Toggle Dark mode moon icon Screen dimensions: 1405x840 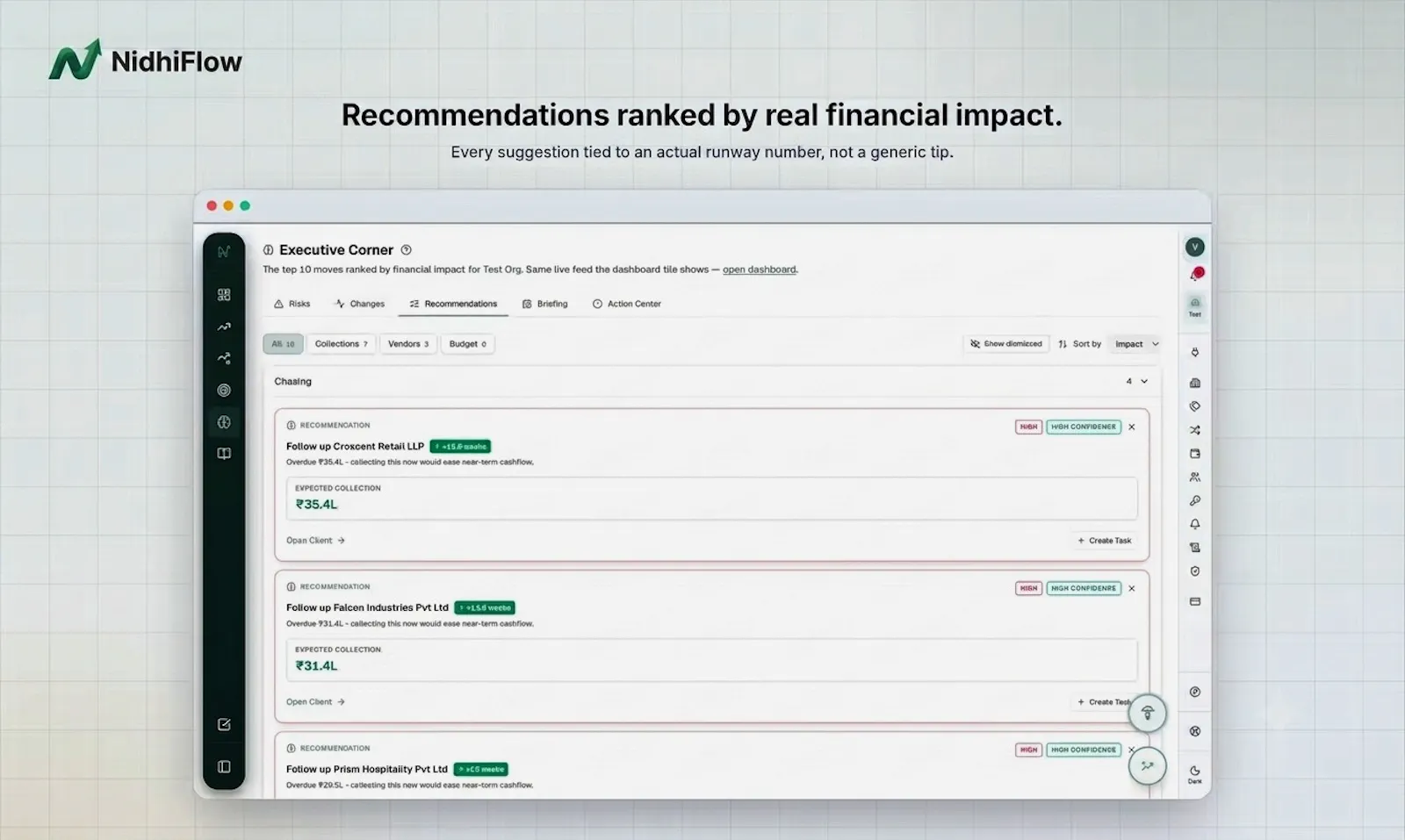tap(1194, 773)
